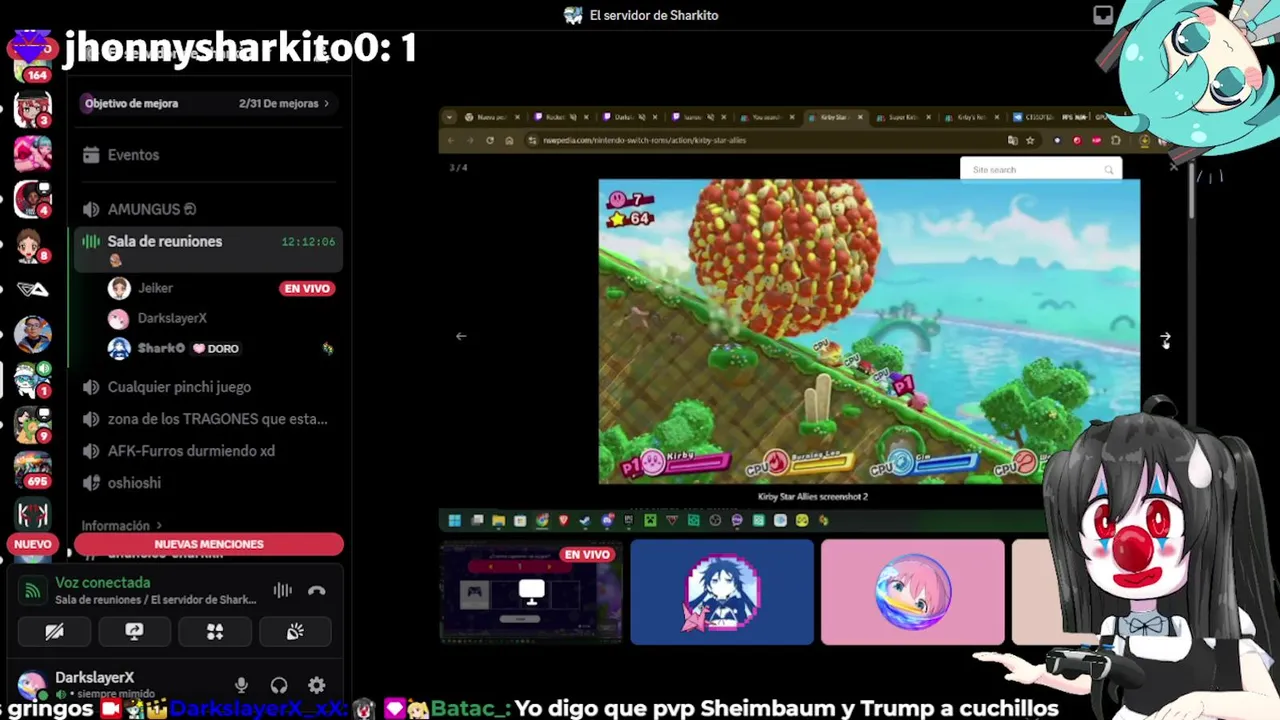Click the Windows Start icon in streamed taskbar

pyautogui.click(x=454, y=520)
